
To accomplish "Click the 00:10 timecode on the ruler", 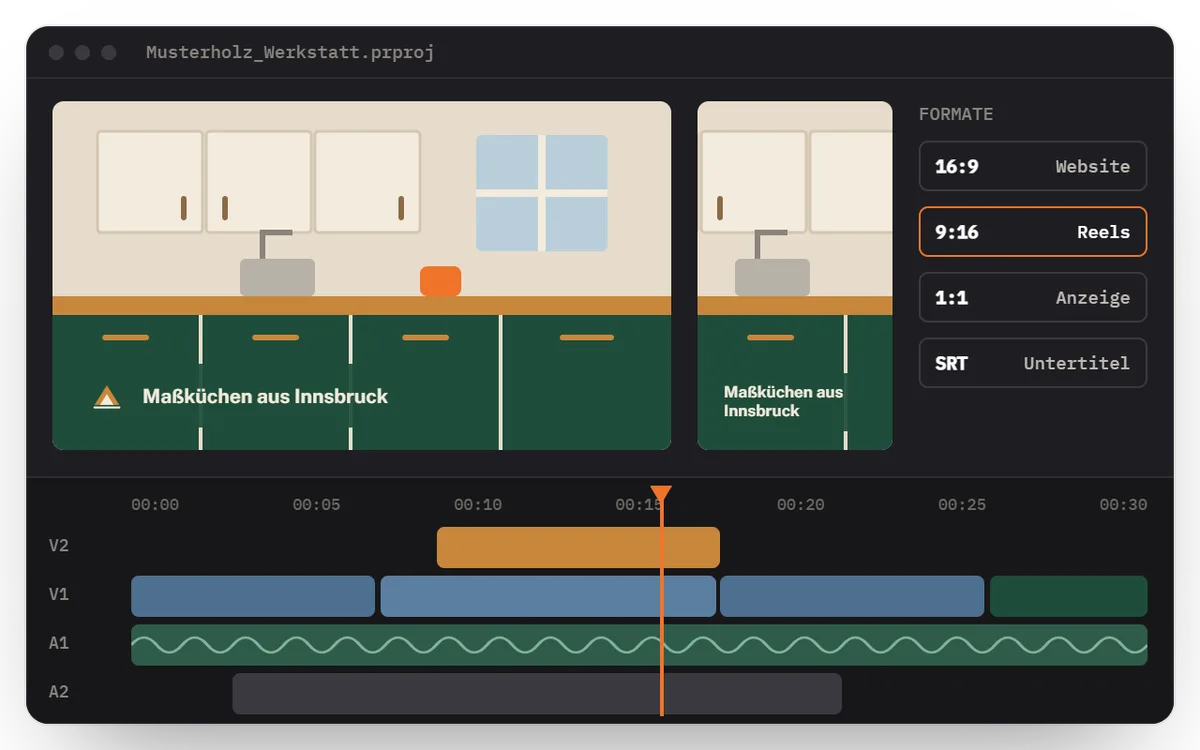I will tap(478, 505).
